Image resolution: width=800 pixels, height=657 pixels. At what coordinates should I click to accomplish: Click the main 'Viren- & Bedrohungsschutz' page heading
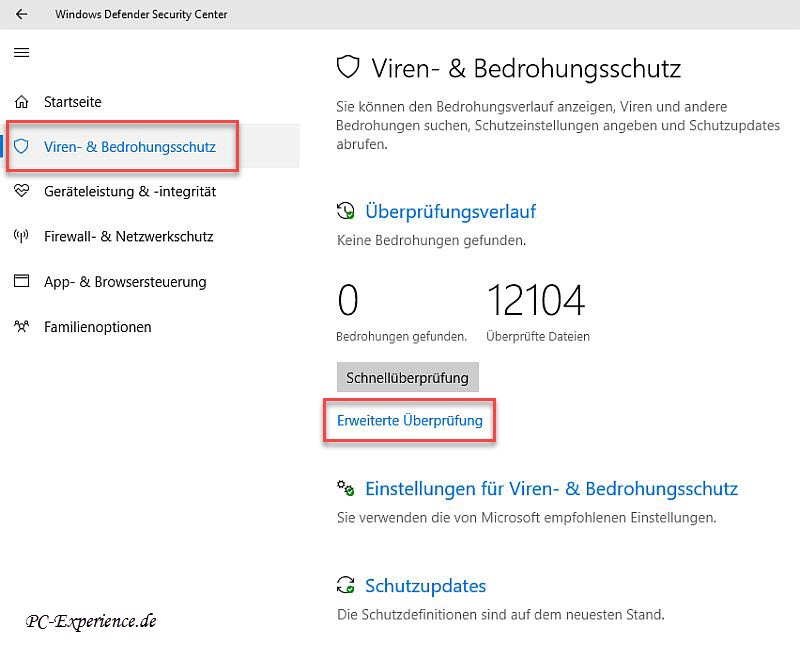click(526, 68)
